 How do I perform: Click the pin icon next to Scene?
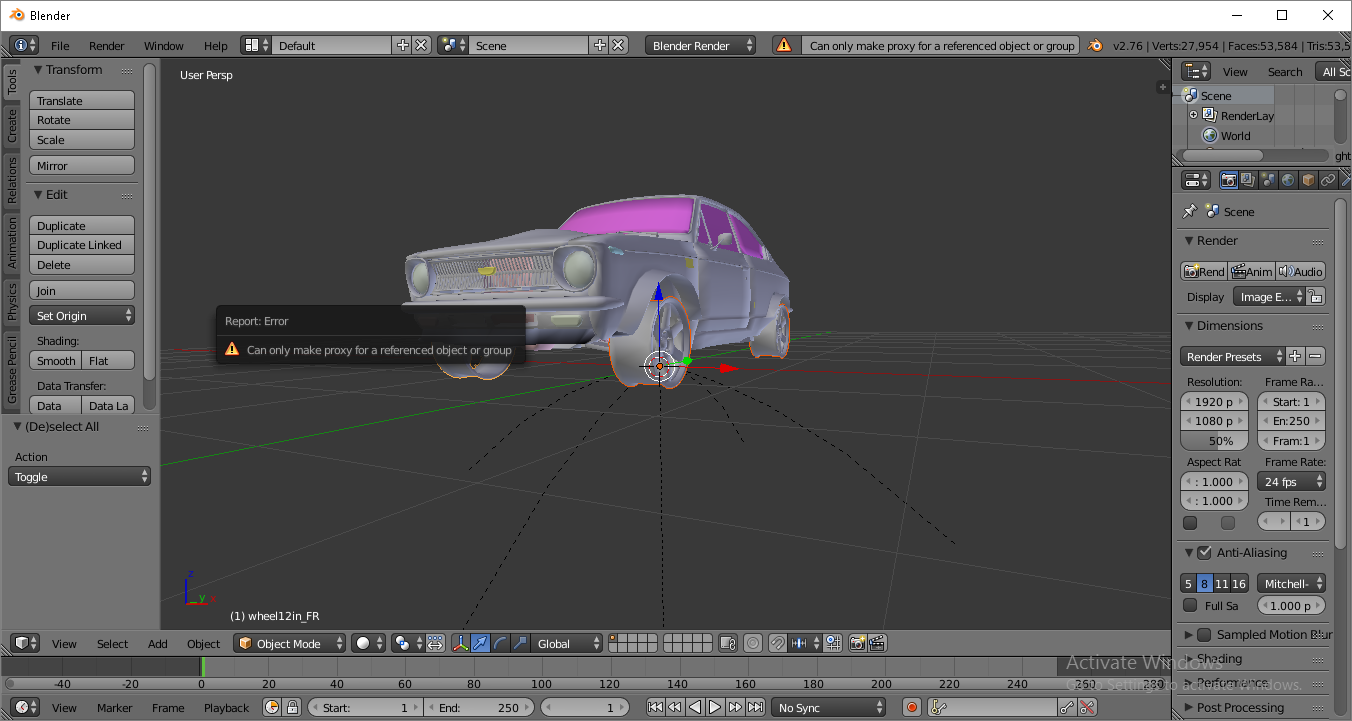pyautogui.click(x=1190, y=212)
